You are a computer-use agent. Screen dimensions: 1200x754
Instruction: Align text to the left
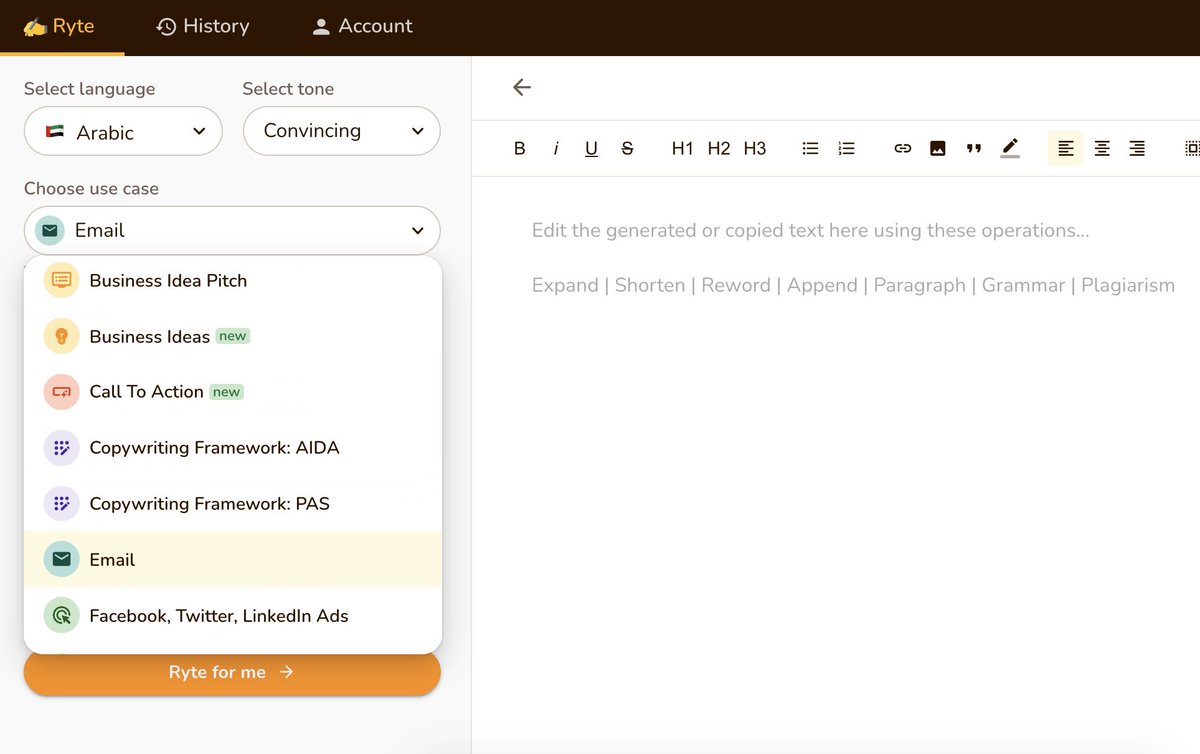click(x=1065, y=148)
